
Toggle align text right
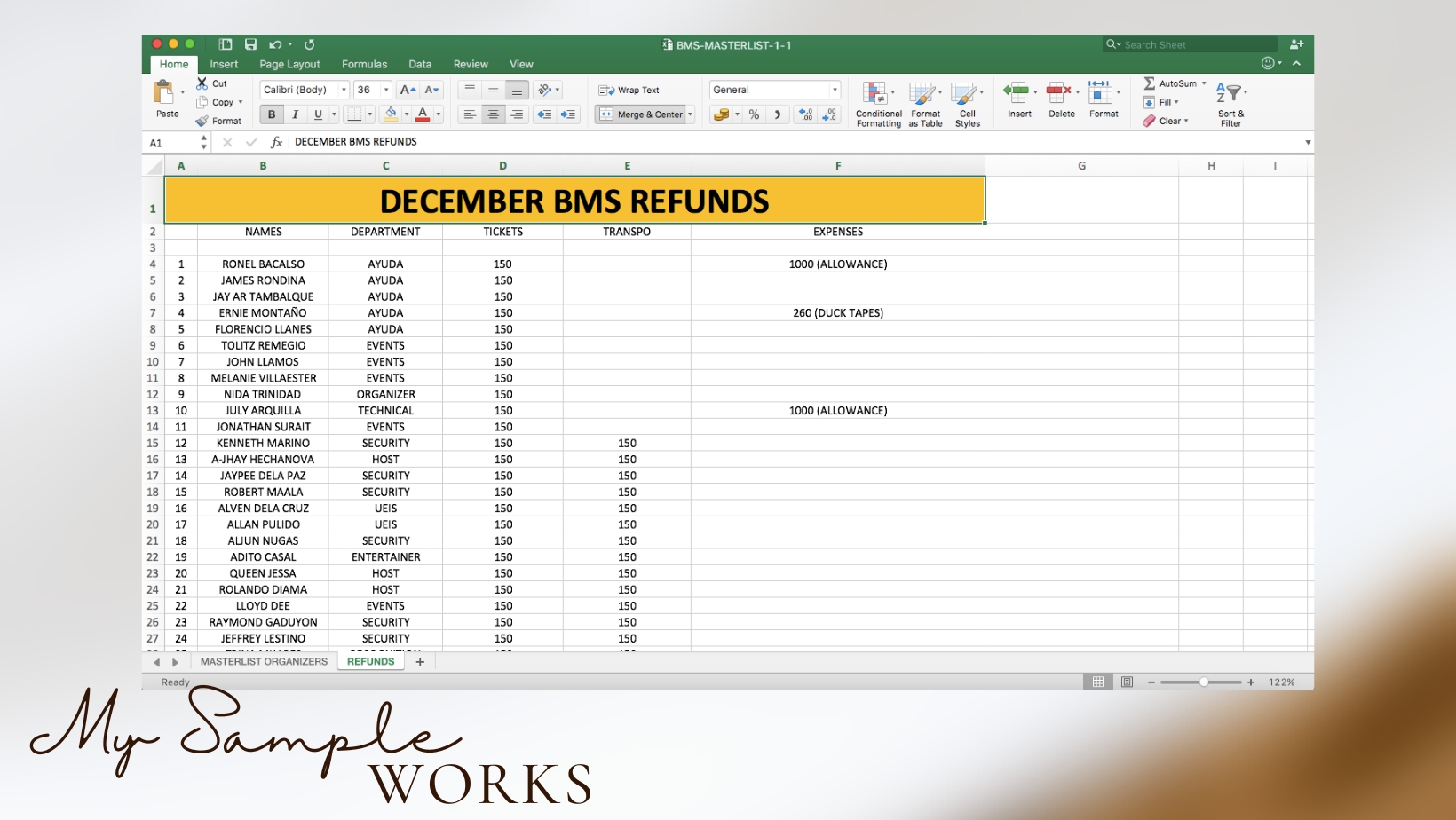coord(517,114)
